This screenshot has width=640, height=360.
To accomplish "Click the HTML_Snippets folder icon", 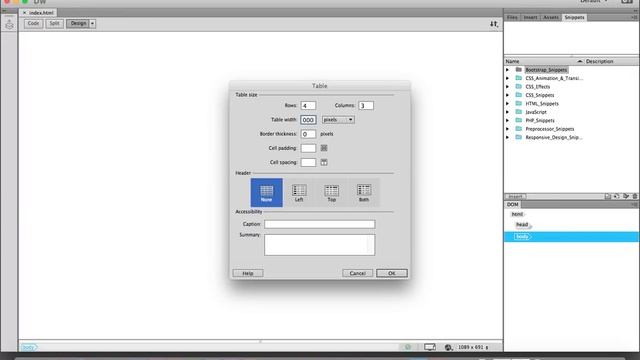I will tap(519, 103).
